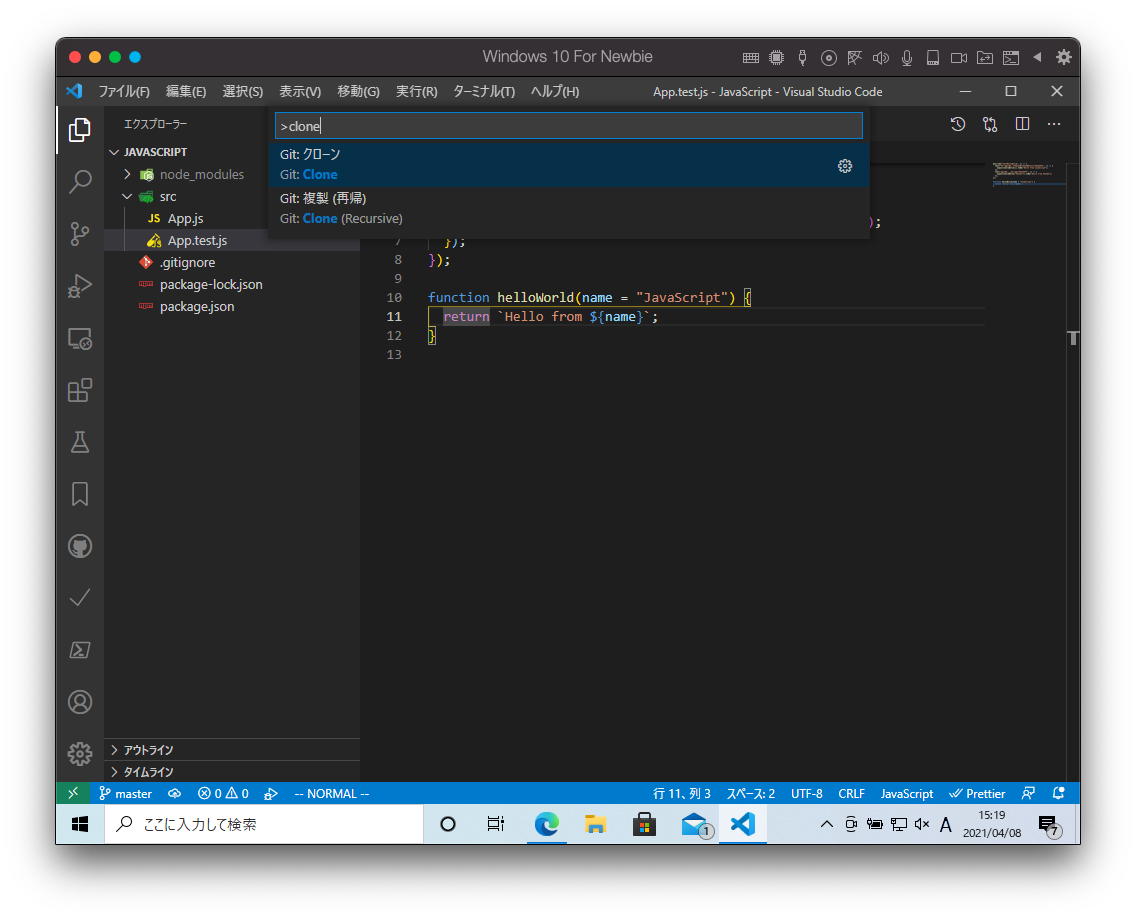
Task: Open the Testing flask icon view
Action: click(x=80, y=441)
